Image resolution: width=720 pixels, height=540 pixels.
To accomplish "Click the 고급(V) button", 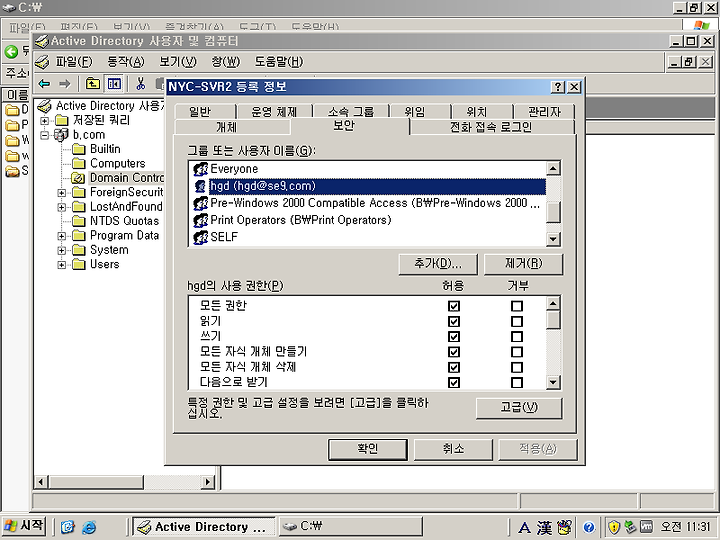I will pyautogui.click(x=519, y=408).
